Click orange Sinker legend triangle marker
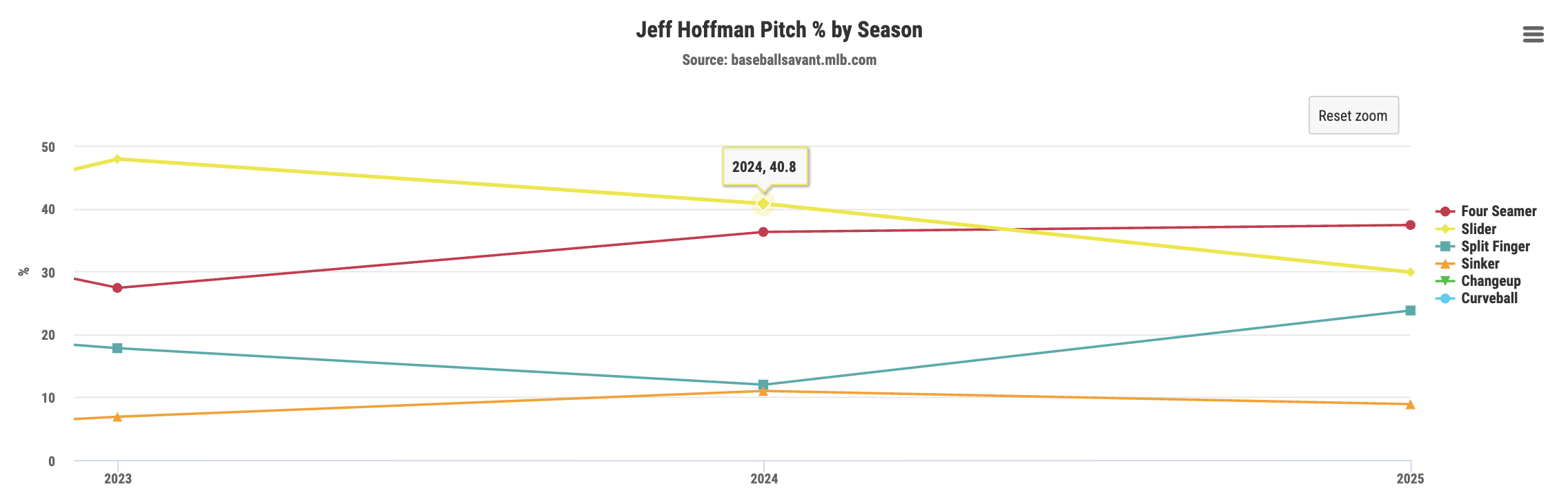 point(1445,264)
